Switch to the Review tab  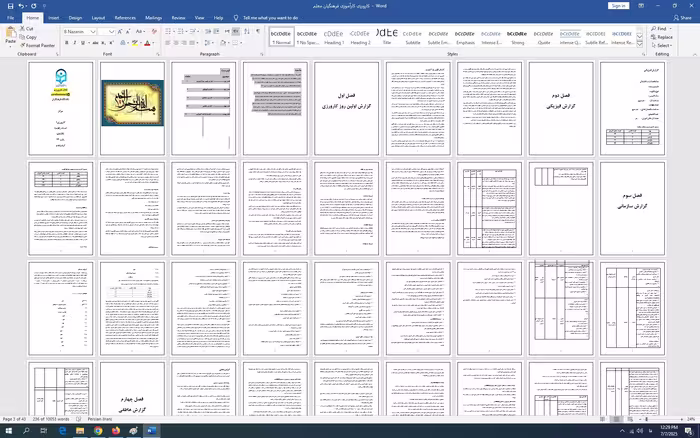pos(178,18)
